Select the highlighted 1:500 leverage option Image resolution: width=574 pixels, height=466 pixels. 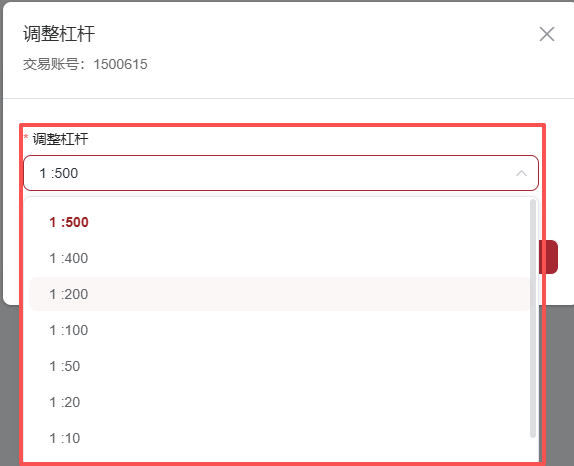(280, 222)
